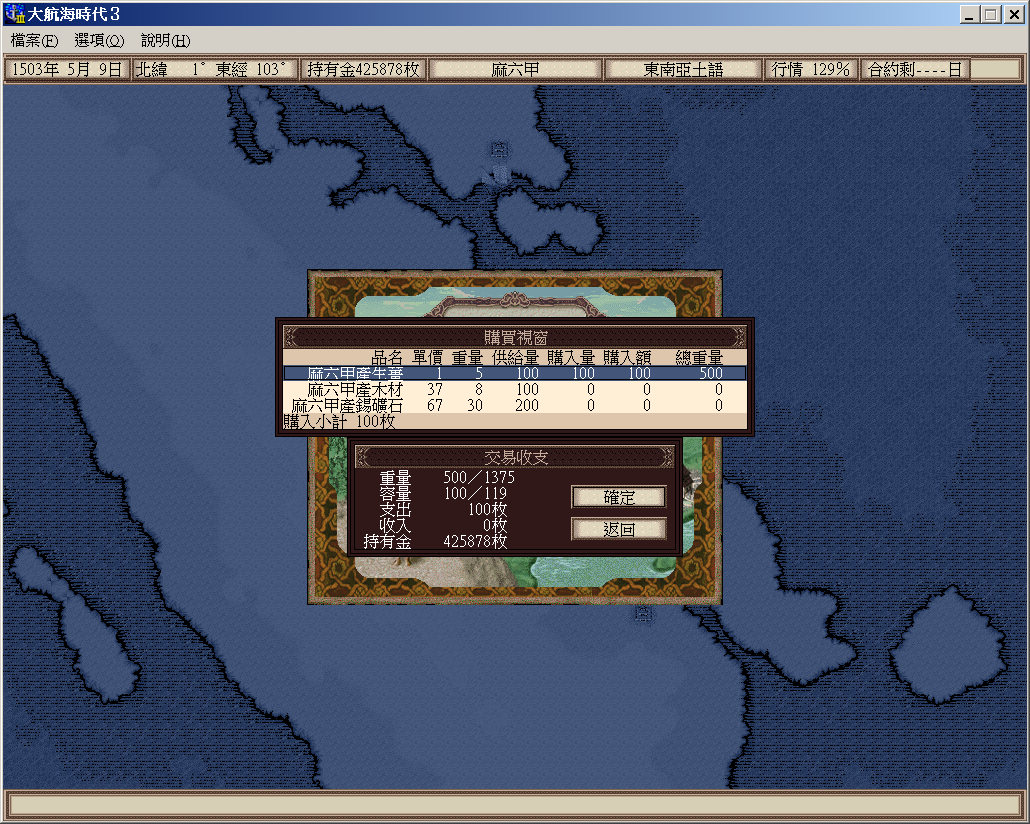
Task: Maximize the game window
Action: 990,15
